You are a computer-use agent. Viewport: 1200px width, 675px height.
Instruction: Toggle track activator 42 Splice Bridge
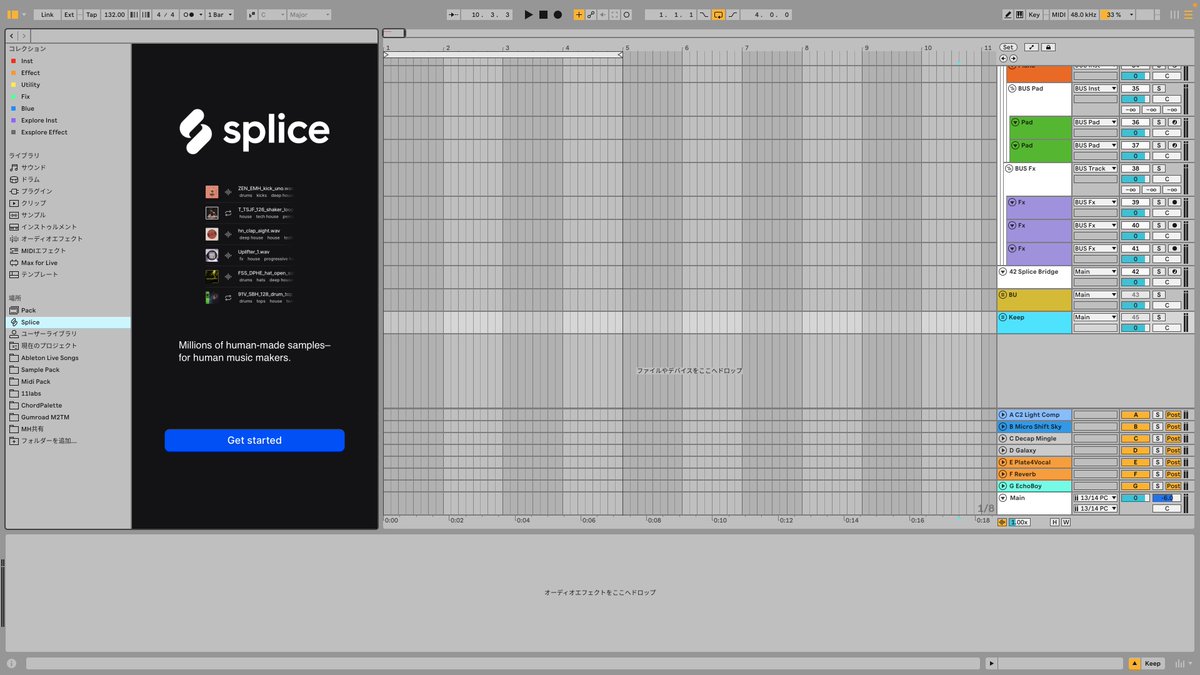[1134, 271]
